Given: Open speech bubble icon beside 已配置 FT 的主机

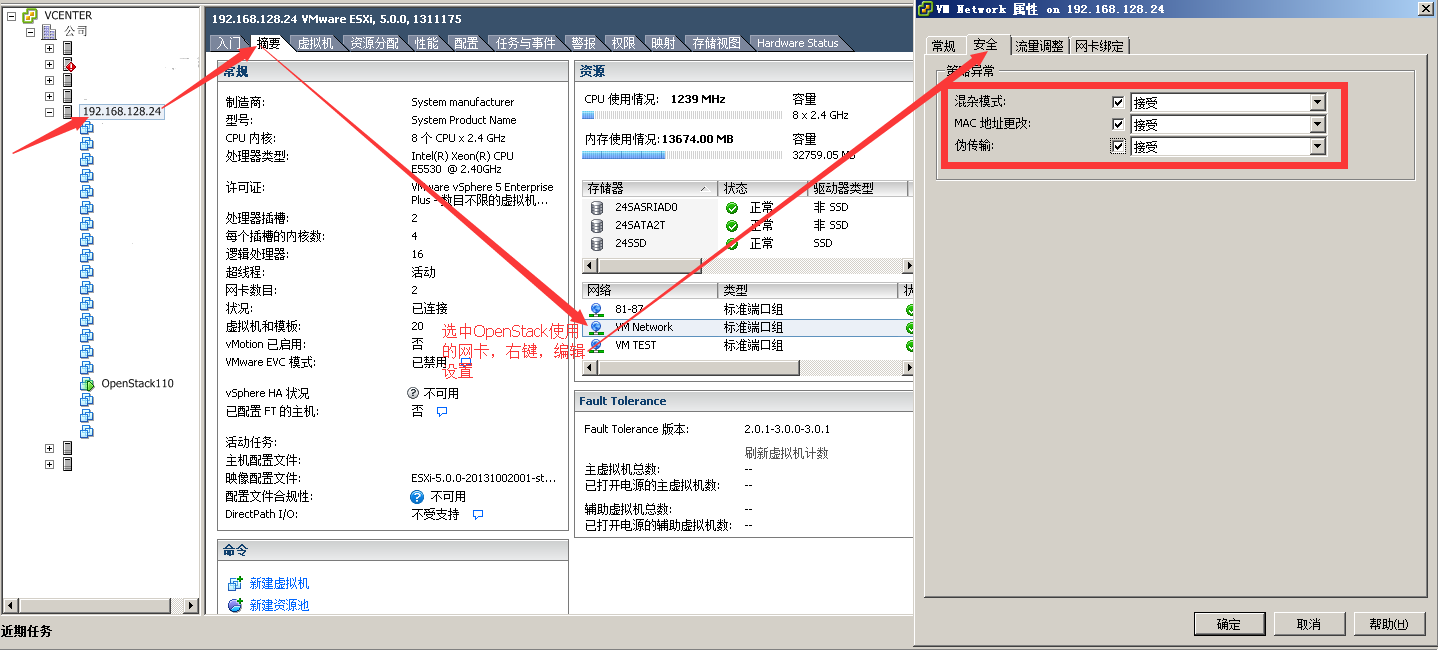Looking at the screenshot, I should [442, 411].
